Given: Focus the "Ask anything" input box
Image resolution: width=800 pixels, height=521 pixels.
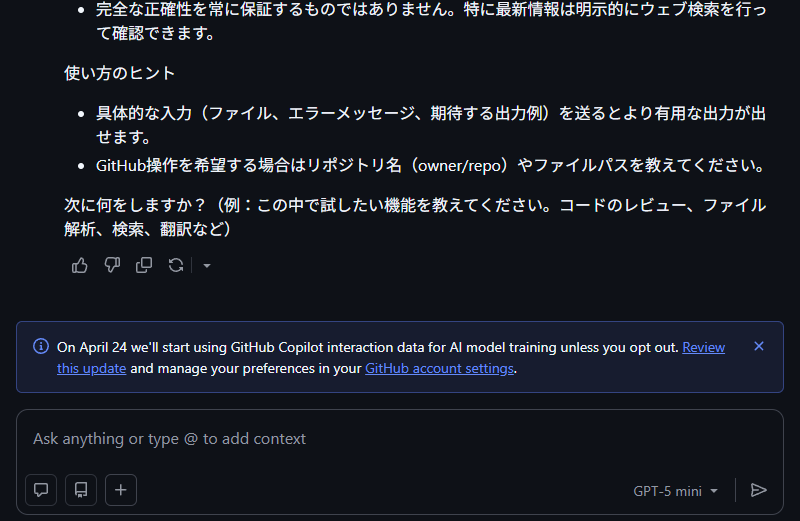Looking at the screenshot, I should click(x=400, y=439).
